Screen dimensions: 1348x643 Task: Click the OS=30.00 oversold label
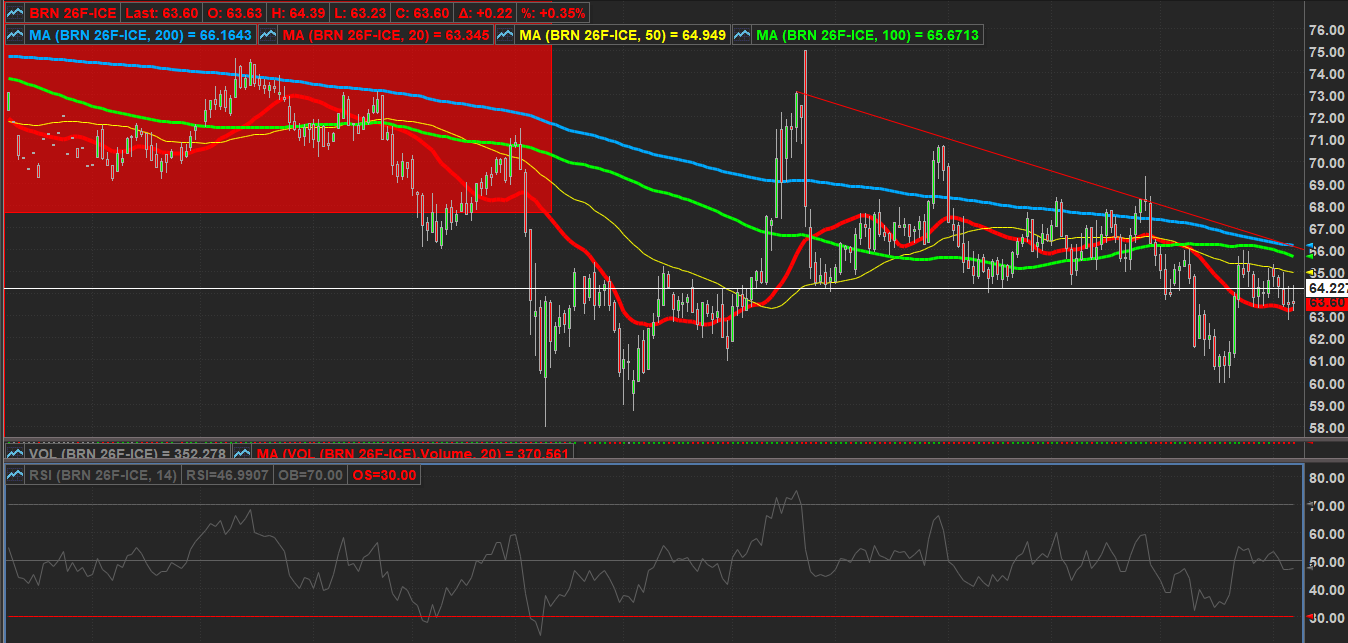tap(384, 475)
